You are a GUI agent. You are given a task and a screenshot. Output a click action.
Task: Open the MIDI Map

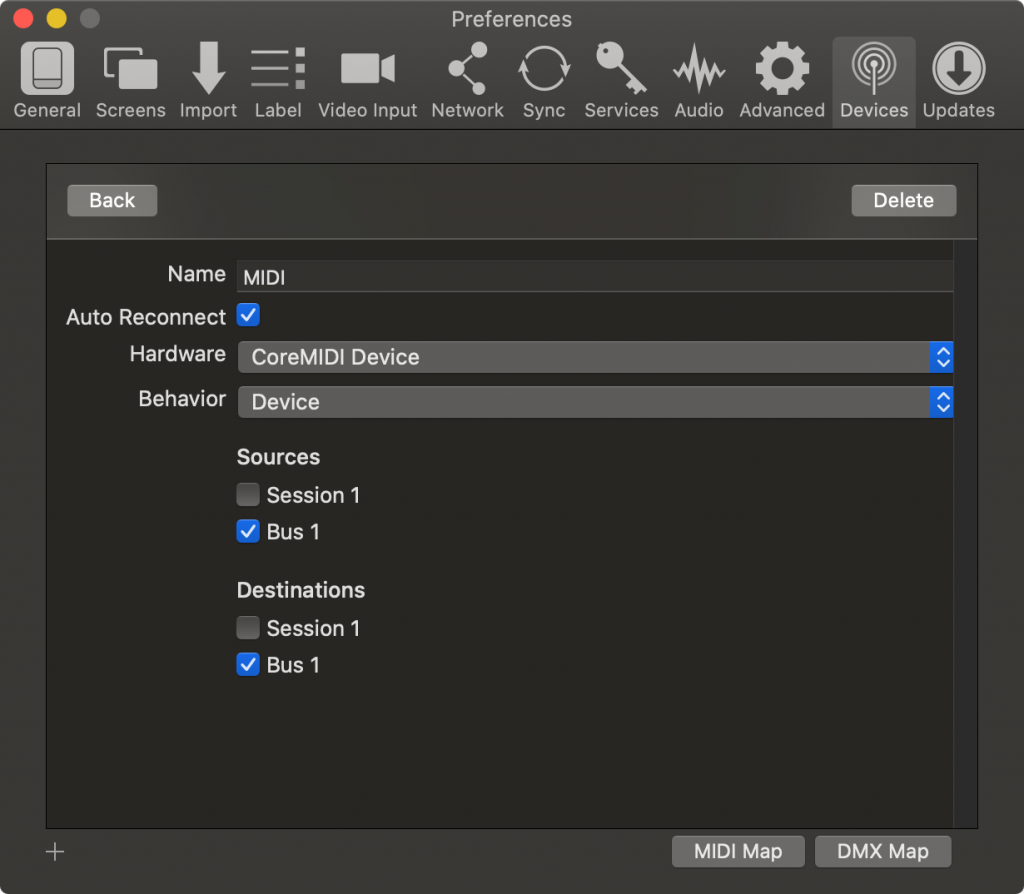pos(738,852)
